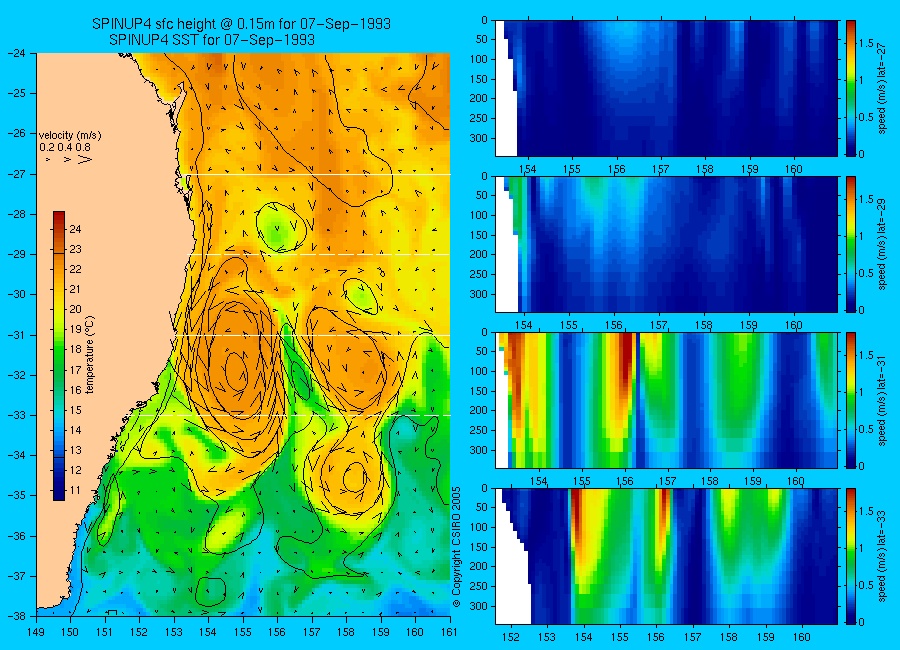Click the "-31" latitude tick on the SST map
The height and width of the screenshot is (650, 900).
click(x=16, y=335)
